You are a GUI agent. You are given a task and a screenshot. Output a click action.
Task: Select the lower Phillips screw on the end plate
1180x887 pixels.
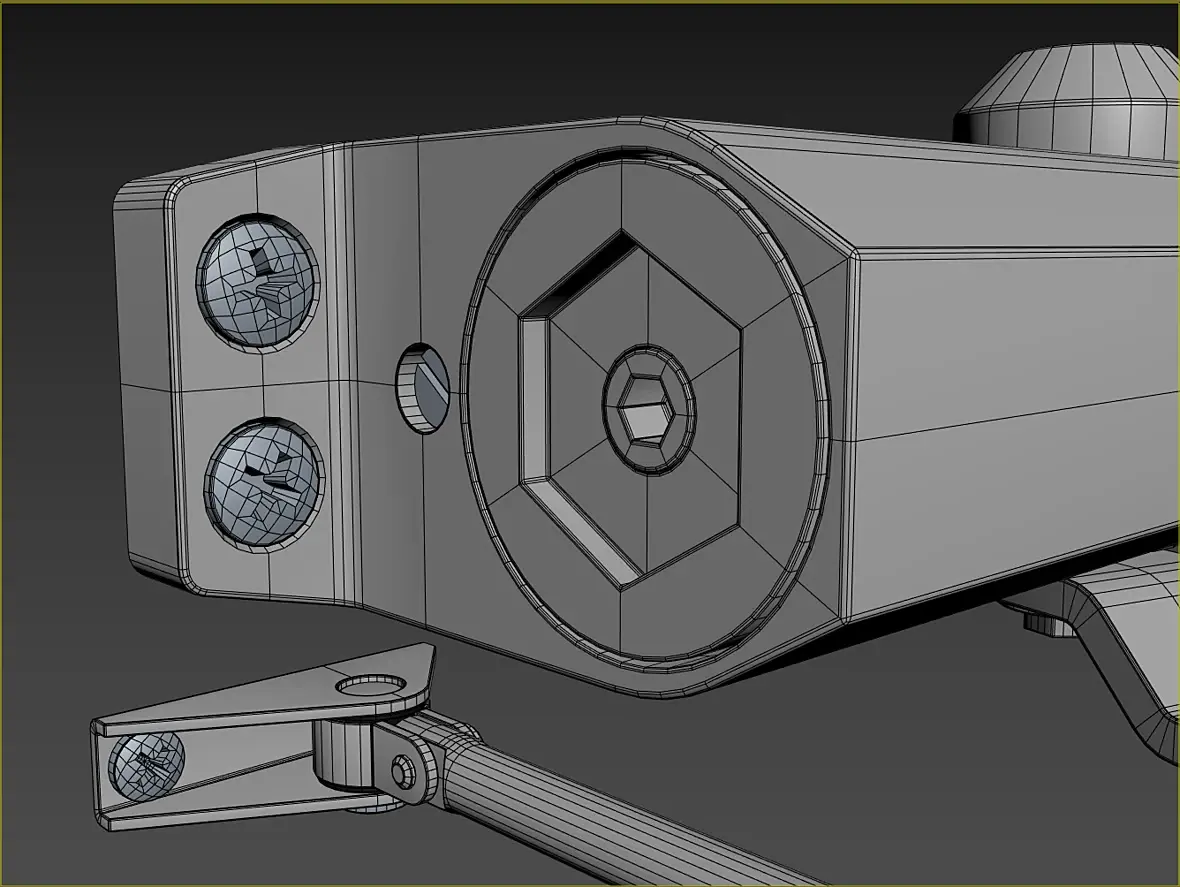(263, 486)
